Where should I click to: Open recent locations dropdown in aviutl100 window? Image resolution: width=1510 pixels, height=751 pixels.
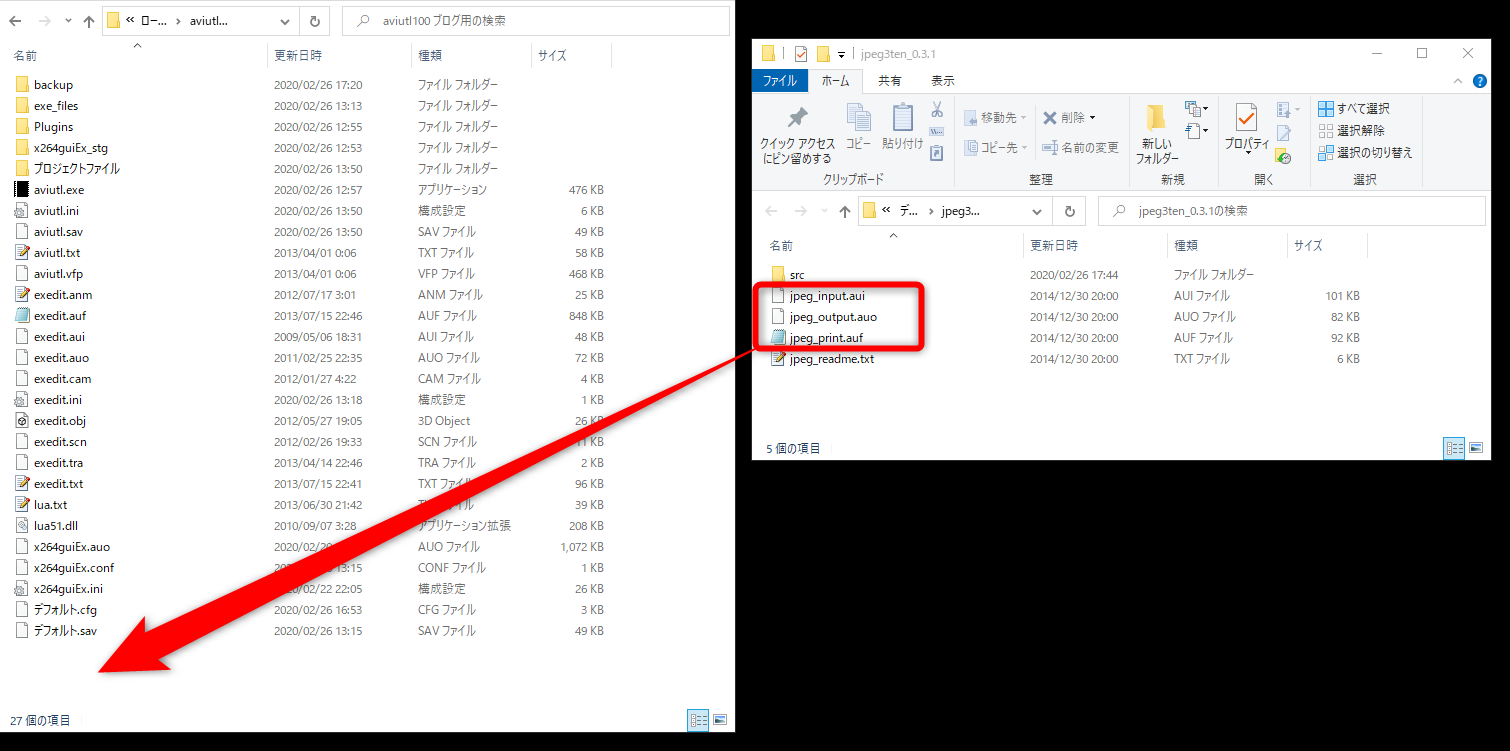(68, 20)
